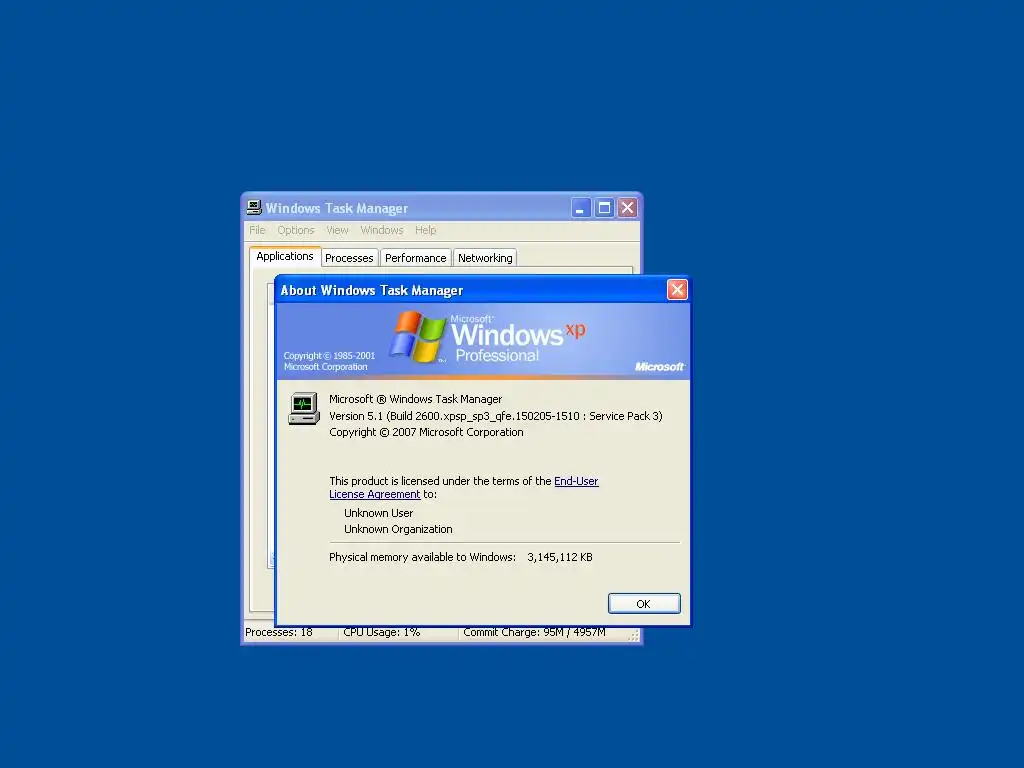Viewport: 1024px width, 768px height.
Task: Switch to the Applications tab
Action: [x=285, y=257]
